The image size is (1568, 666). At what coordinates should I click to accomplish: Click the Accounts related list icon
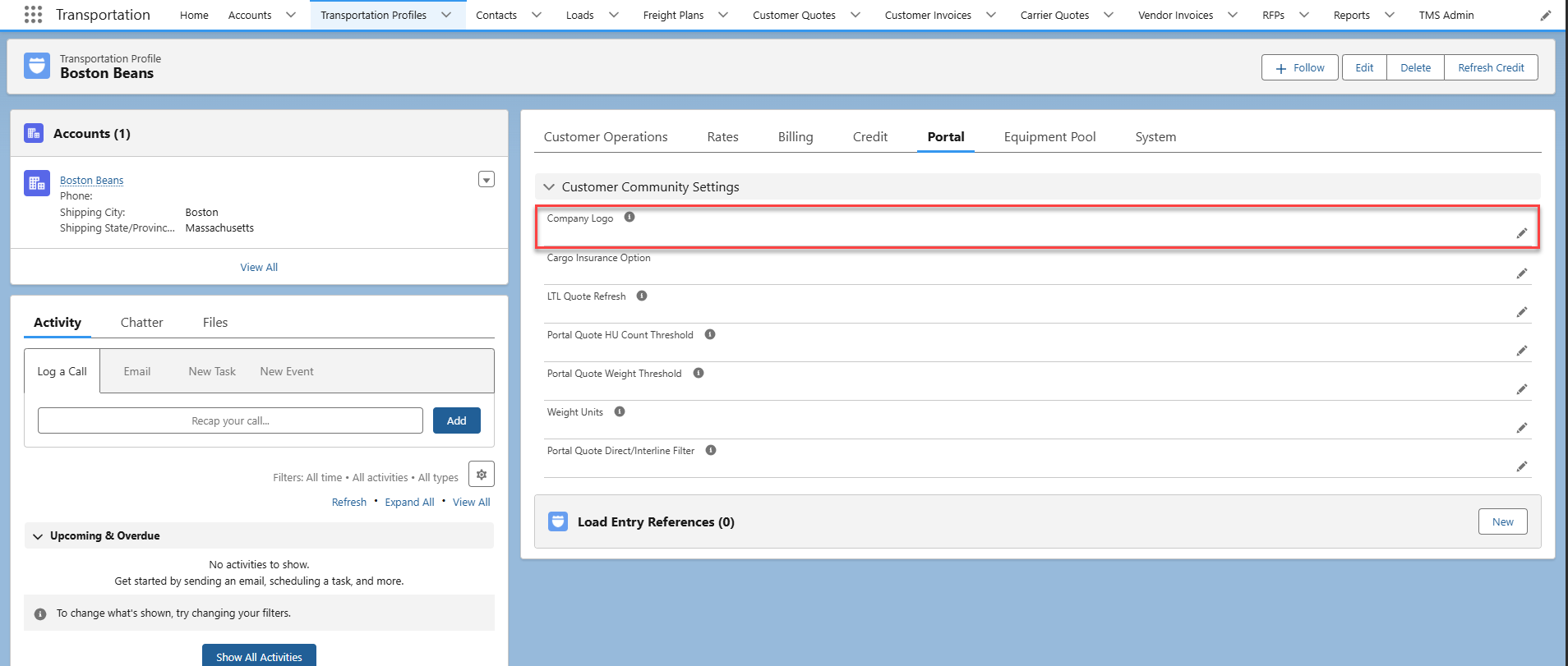point(34,133)
